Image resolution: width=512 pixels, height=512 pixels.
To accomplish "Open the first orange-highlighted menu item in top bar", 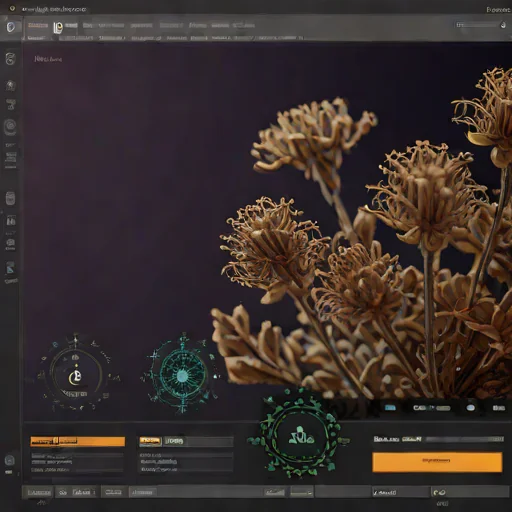I will point(38,25).
